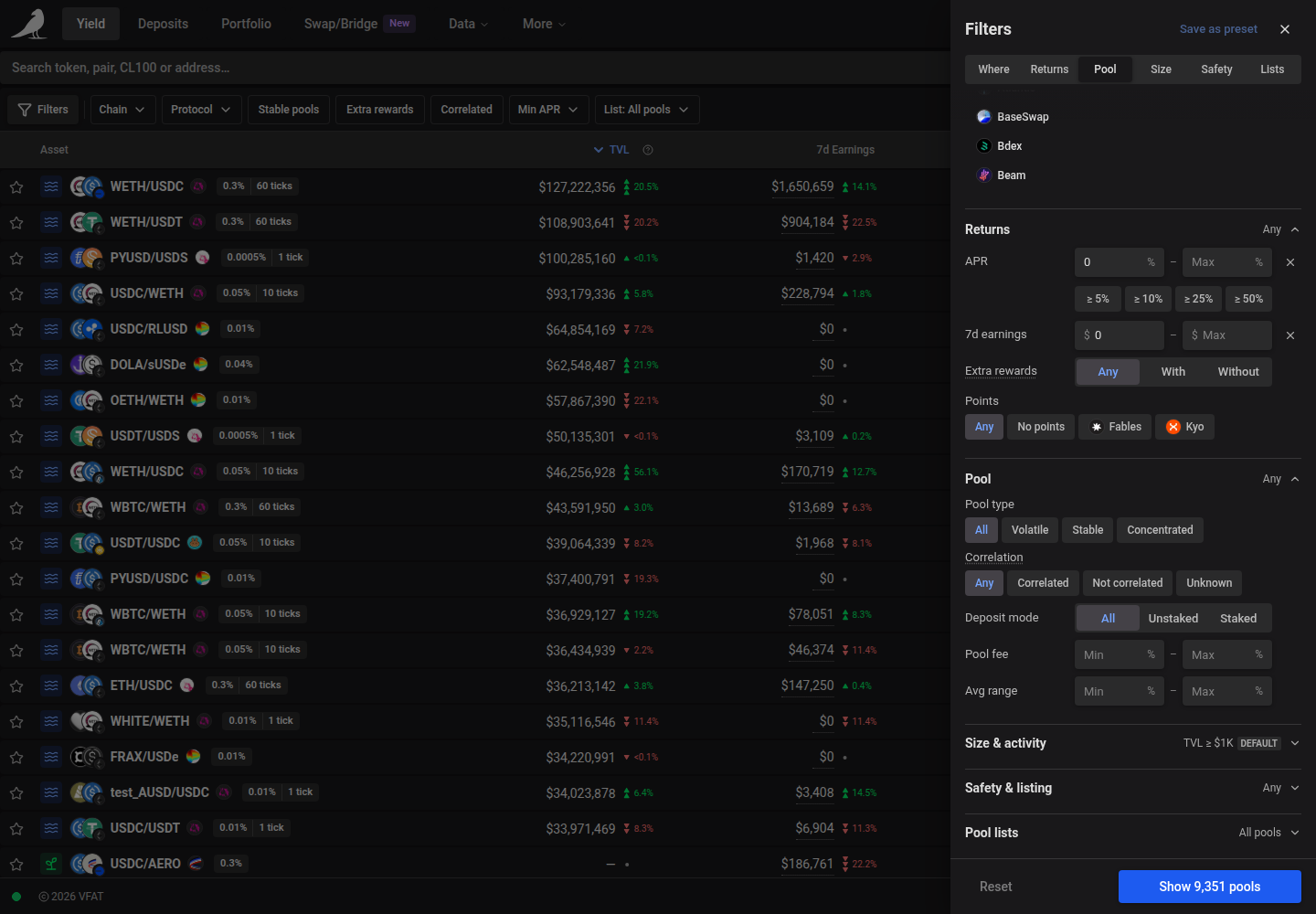This screenshot has height=914, width=1316.
Task: Star the USDC/RLUSD pool
Action: coord(16,329)
